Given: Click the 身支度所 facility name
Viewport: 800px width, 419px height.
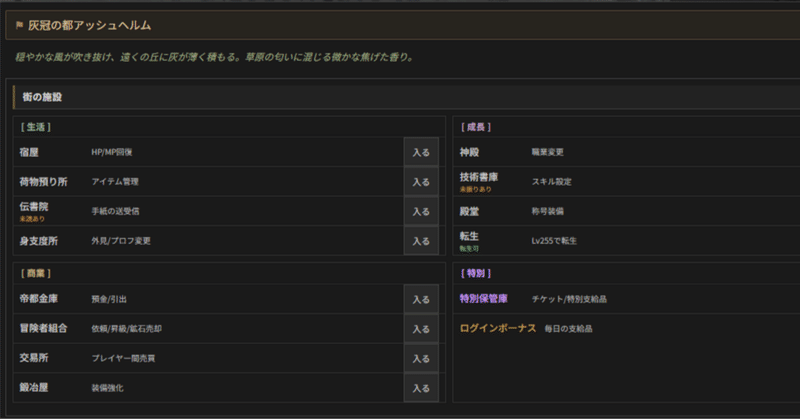Looking at the screenshot, I should (x=39, y=241).
